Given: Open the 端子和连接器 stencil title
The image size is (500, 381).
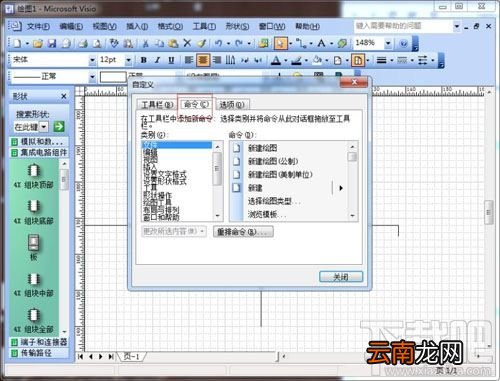Looking at the screenshot, I should click(39, 342).
